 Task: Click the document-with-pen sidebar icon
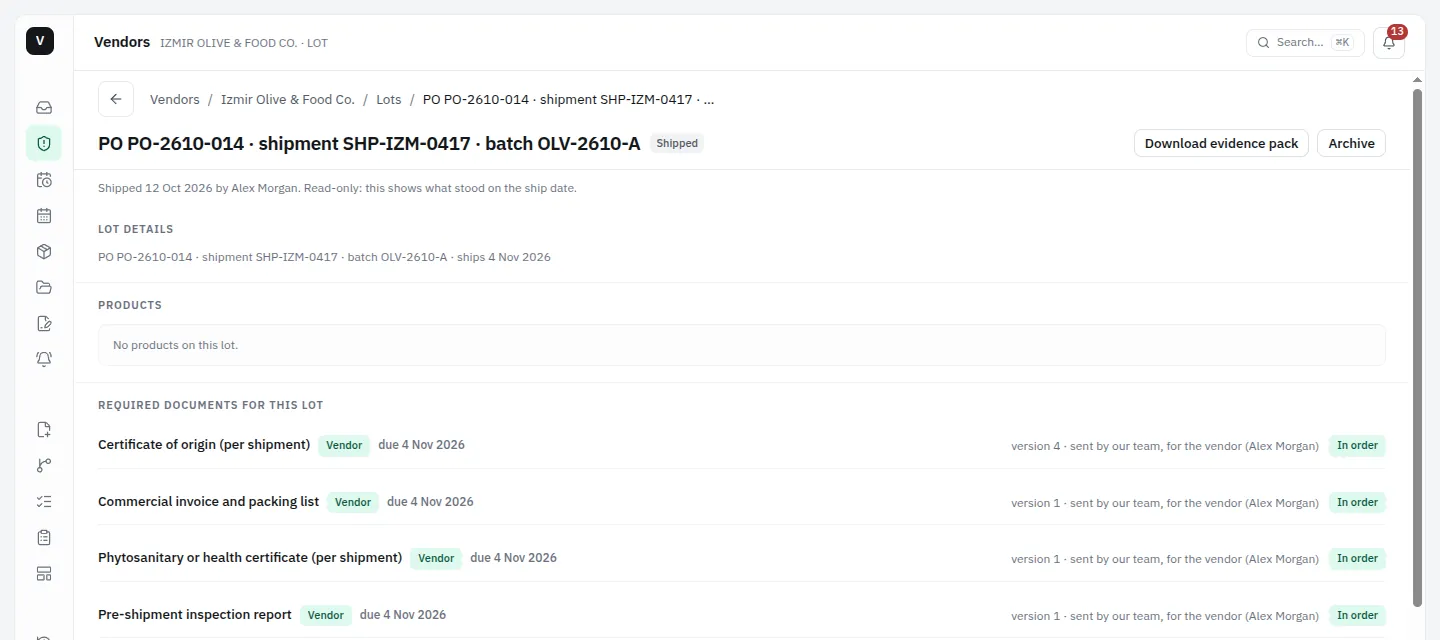coord(44,323)
